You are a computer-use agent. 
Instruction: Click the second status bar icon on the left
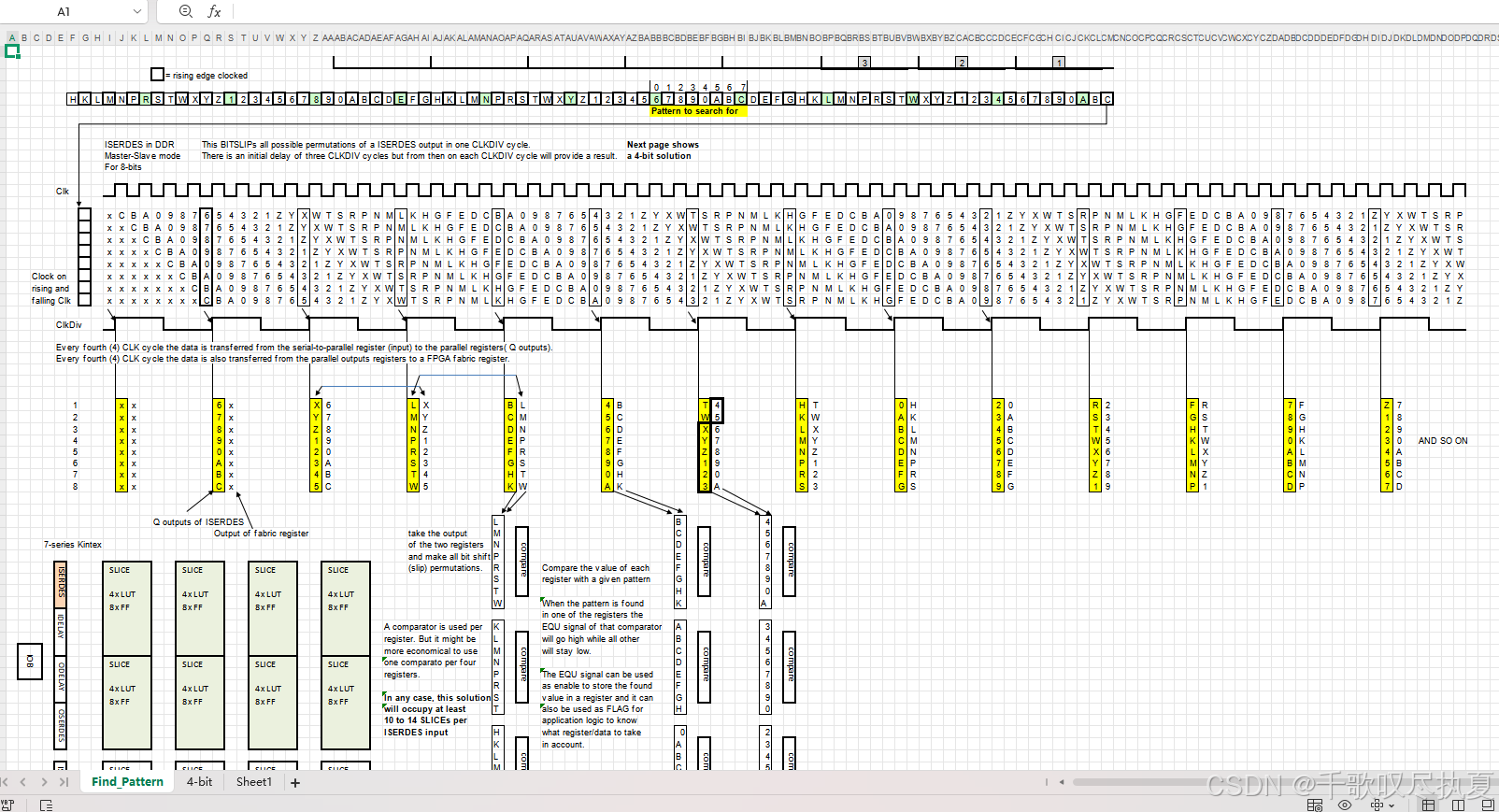pos(46,805)
